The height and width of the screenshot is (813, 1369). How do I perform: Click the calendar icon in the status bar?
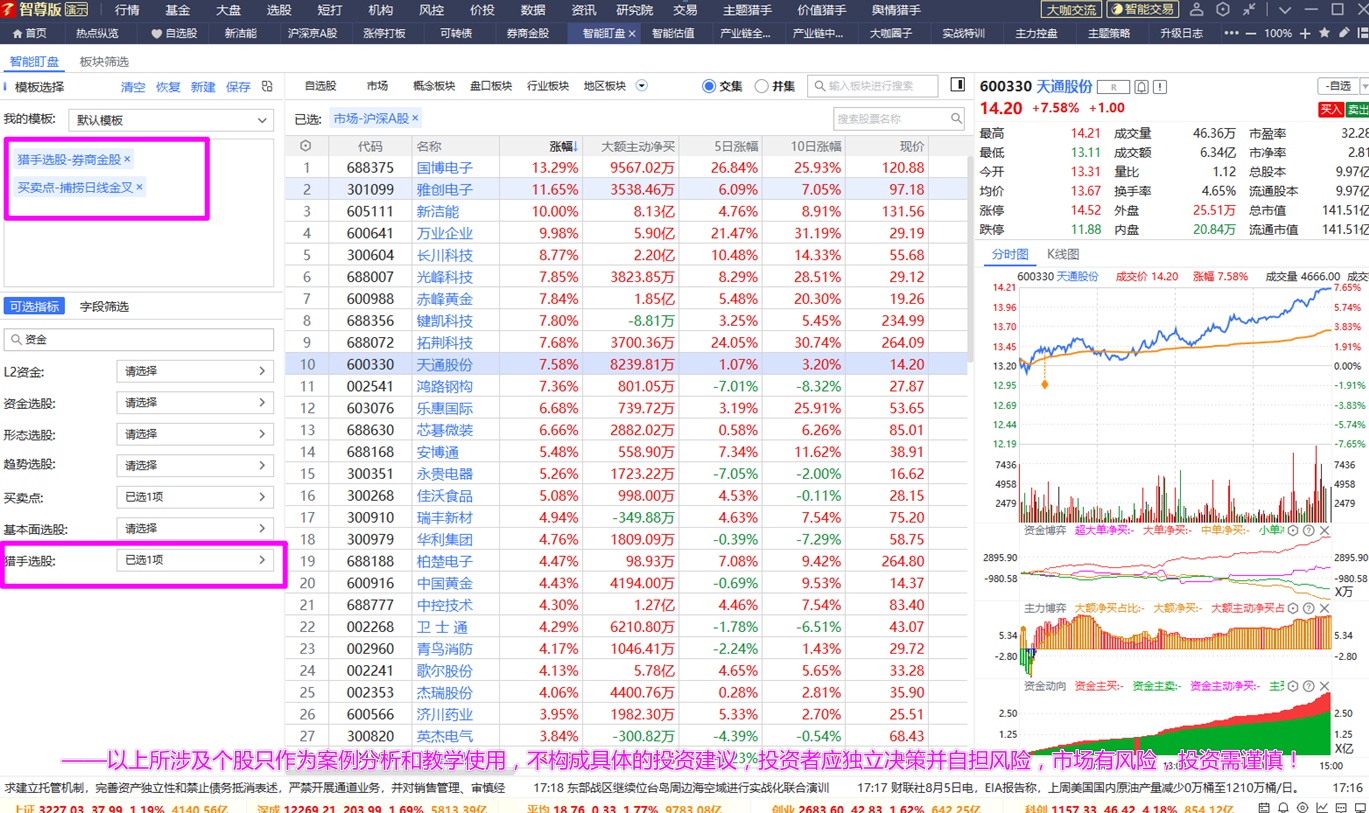coord(1264,808)
